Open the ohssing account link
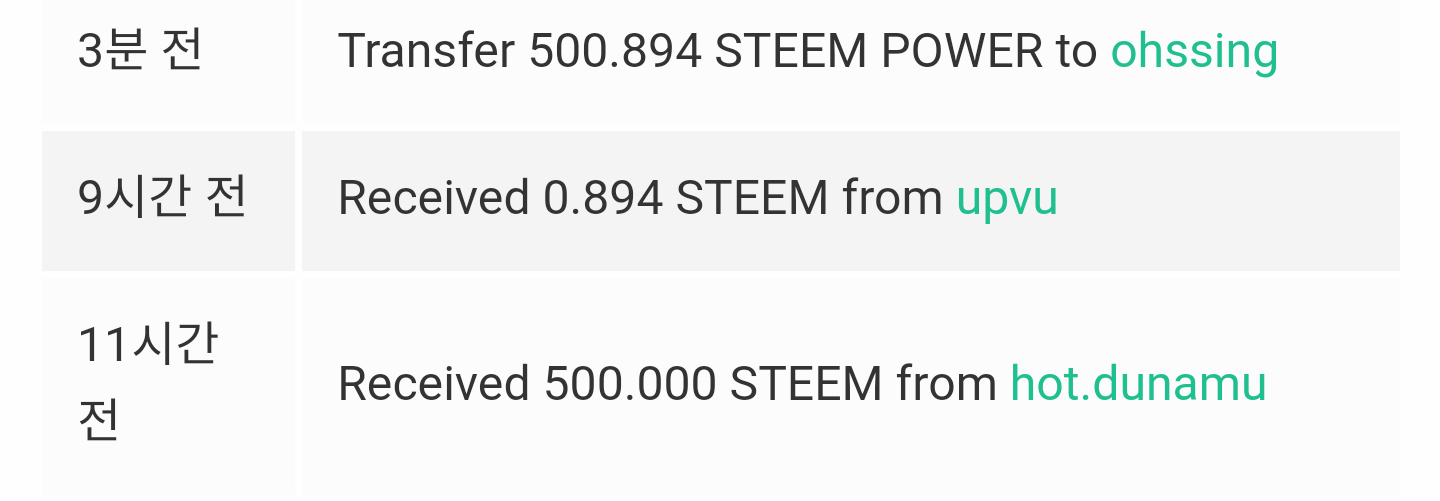 pos(1194,51)
